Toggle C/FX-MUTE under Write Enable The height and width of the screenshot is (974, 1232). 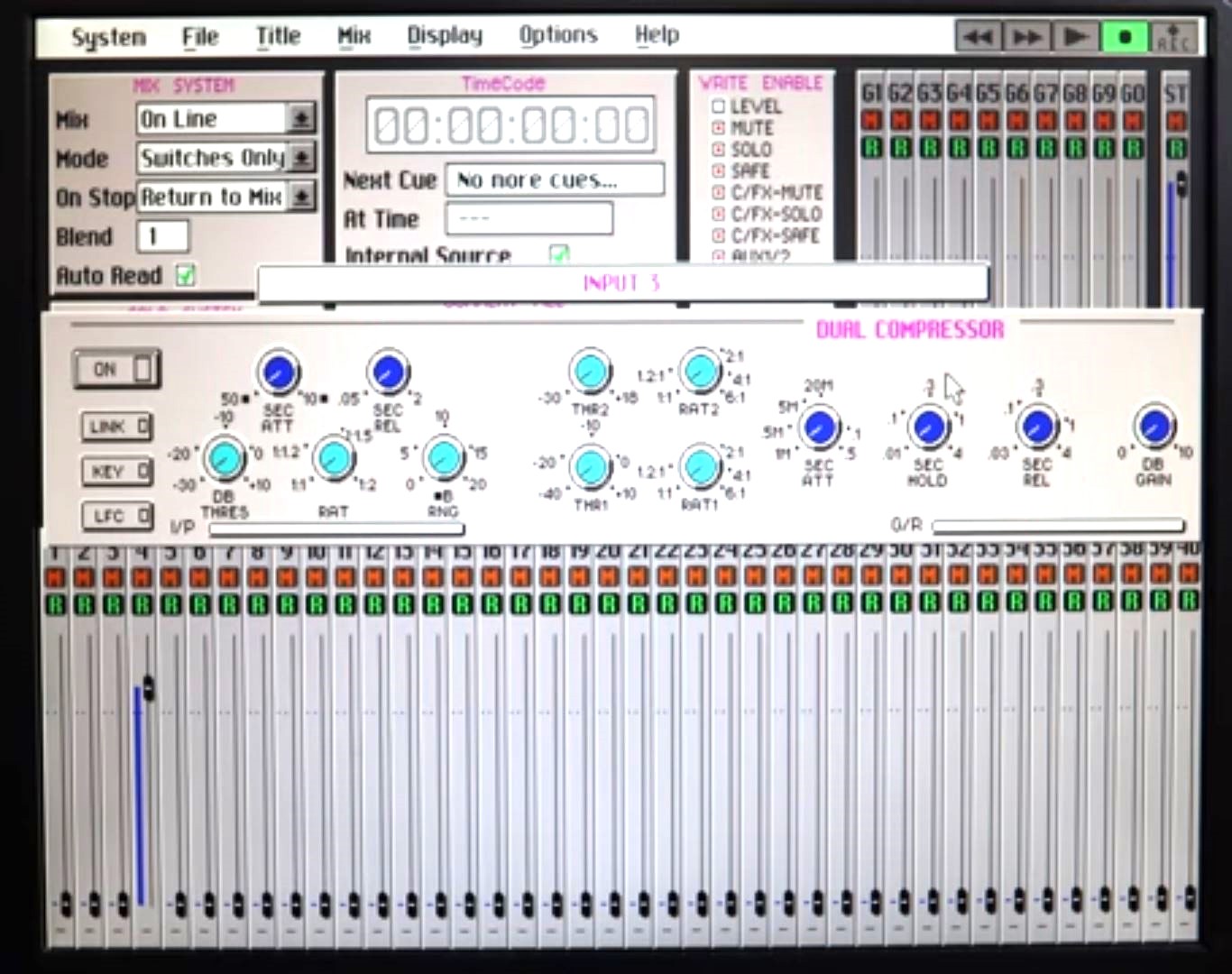719,192
